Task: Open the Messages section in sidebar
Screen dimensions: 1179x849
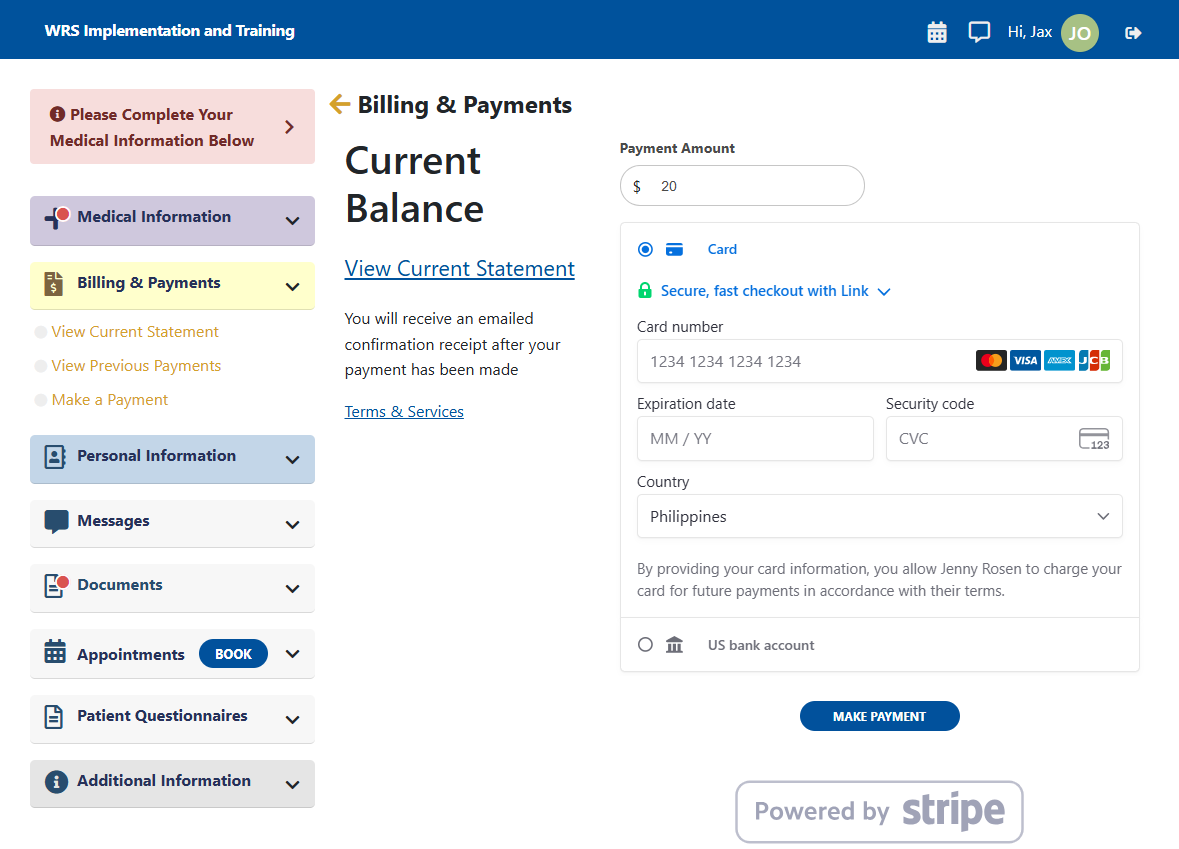Action: tap(172, 523)
